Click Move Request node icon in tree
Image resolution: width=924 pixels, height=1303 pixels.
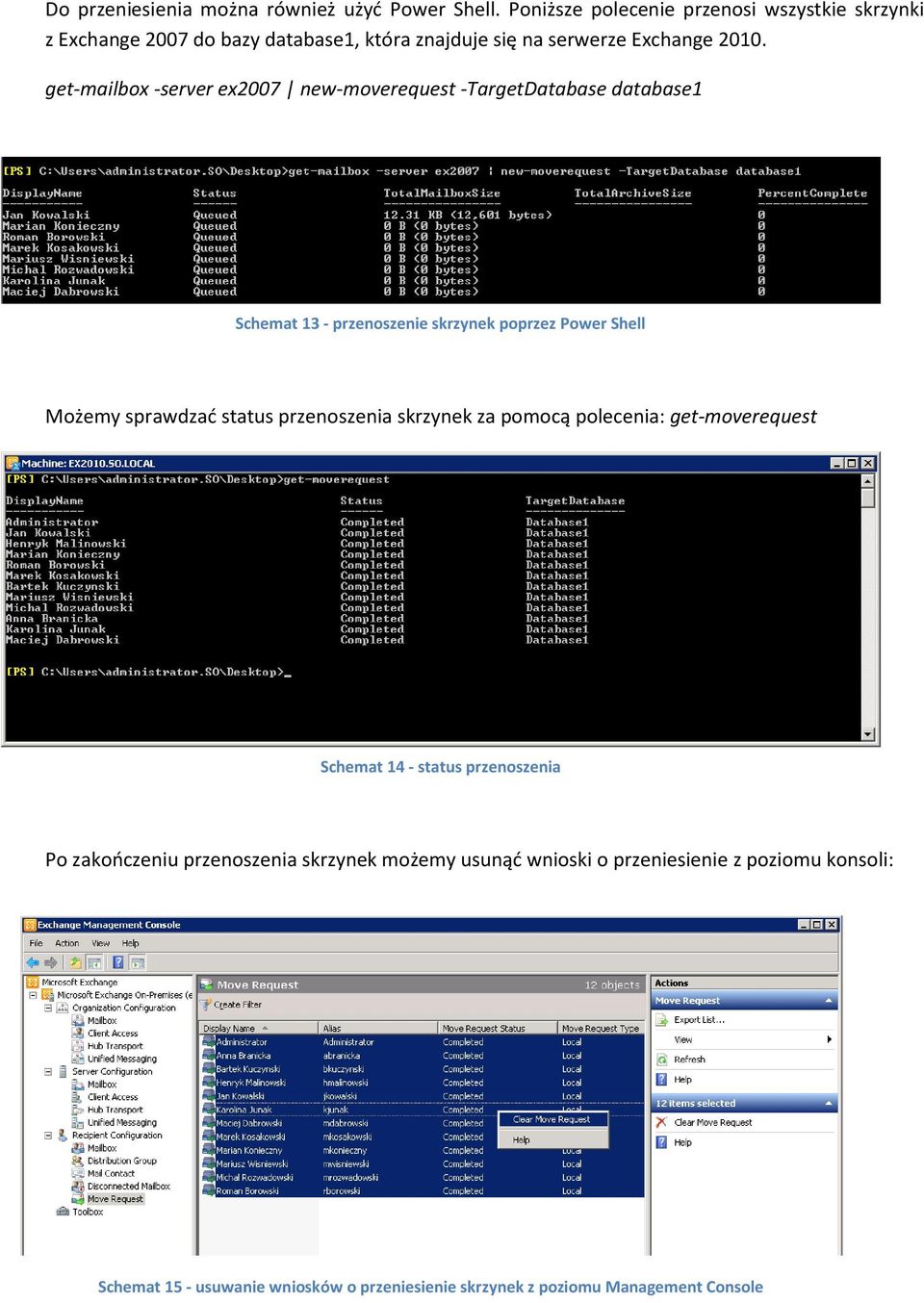(x=79, y=1199)
